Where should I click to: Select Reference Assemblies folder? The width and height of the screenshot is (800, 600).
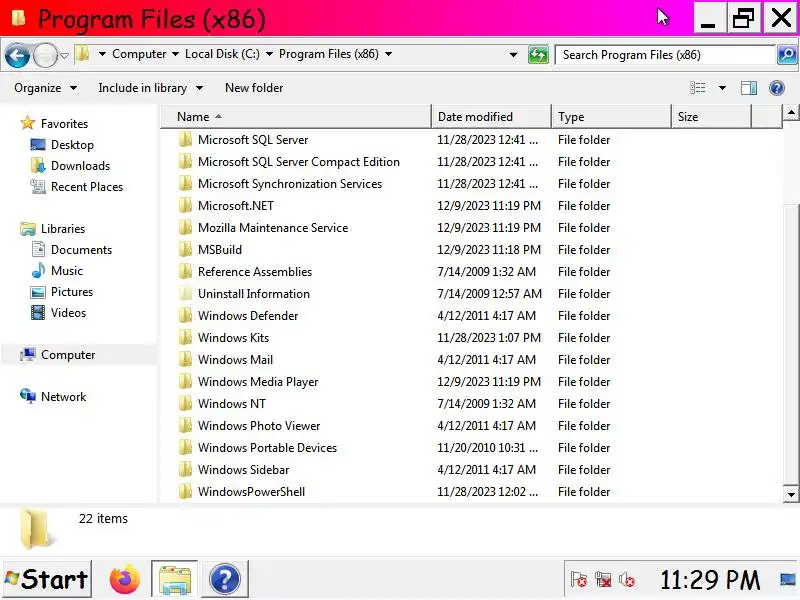(x=255, y=271)
